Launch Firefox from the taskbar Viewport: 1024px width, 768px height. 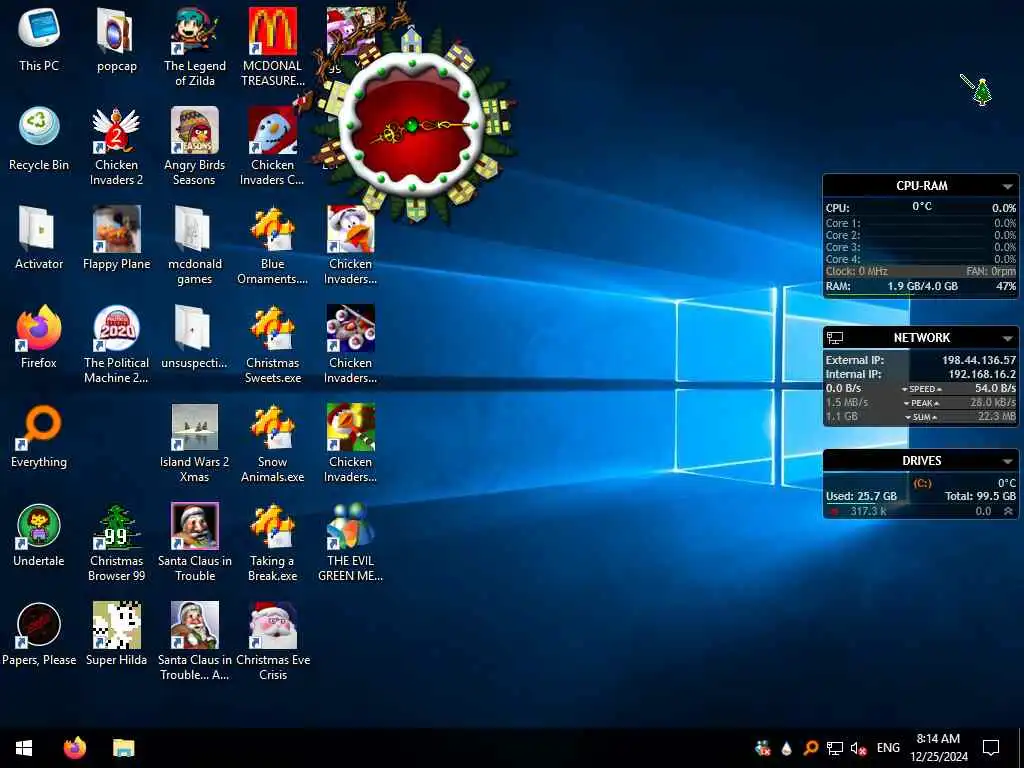coord(75,748)
